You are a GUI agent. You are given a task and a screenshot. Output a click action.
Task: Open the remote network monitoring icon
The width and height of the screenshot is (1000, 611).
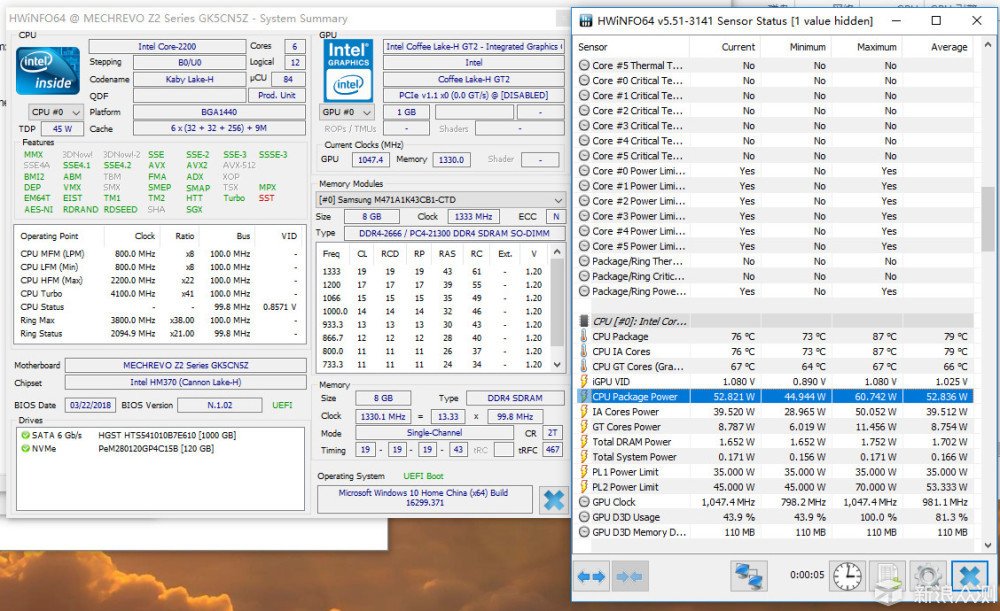(748, 576)
